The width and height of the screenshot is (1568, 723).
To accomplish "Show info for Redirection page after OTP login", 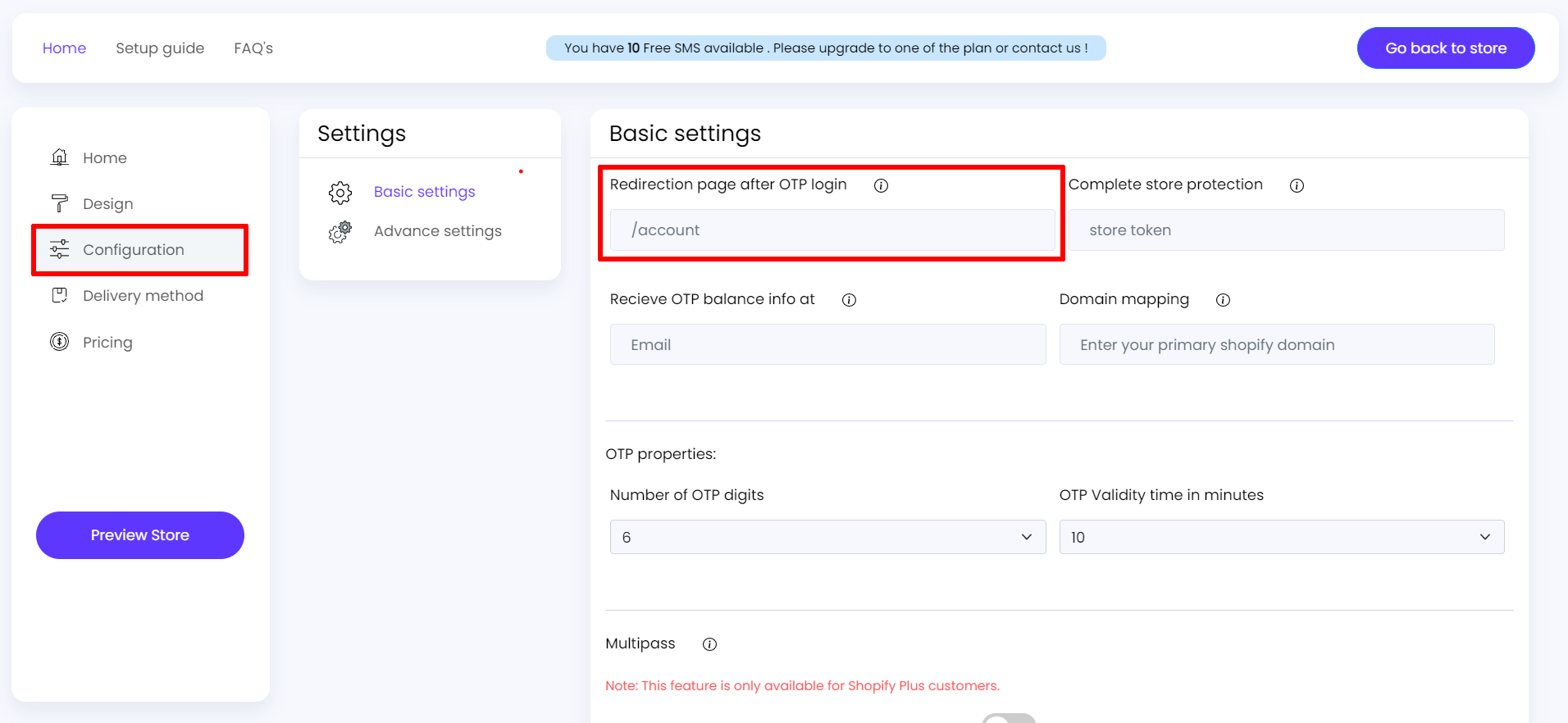I will coord(881,185).
